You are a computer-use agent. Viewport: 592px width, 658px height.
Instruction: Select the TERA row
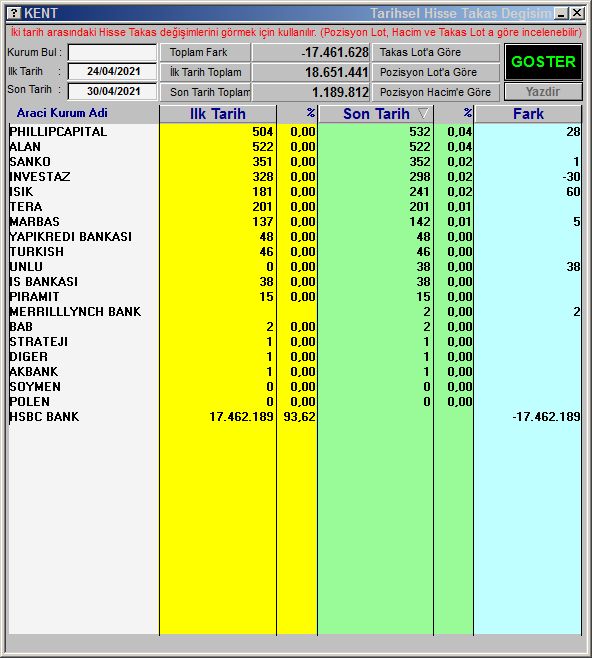pos(295,207)
